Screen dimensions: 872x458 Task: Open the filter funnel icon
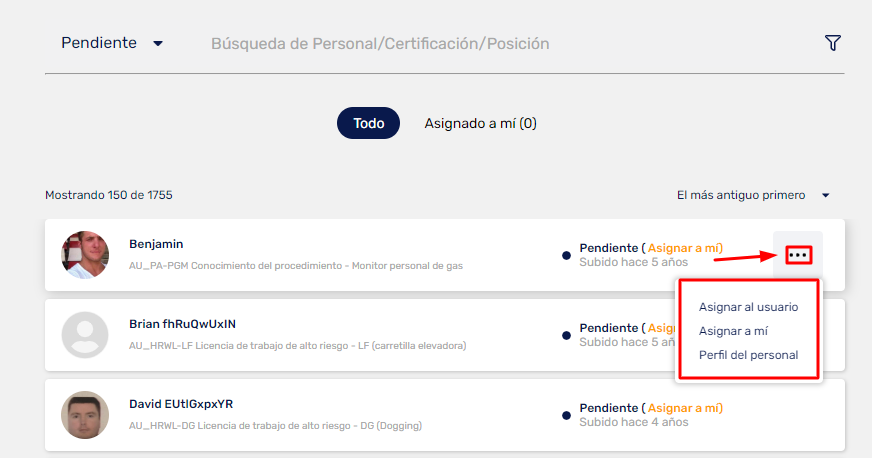point(833,43)
